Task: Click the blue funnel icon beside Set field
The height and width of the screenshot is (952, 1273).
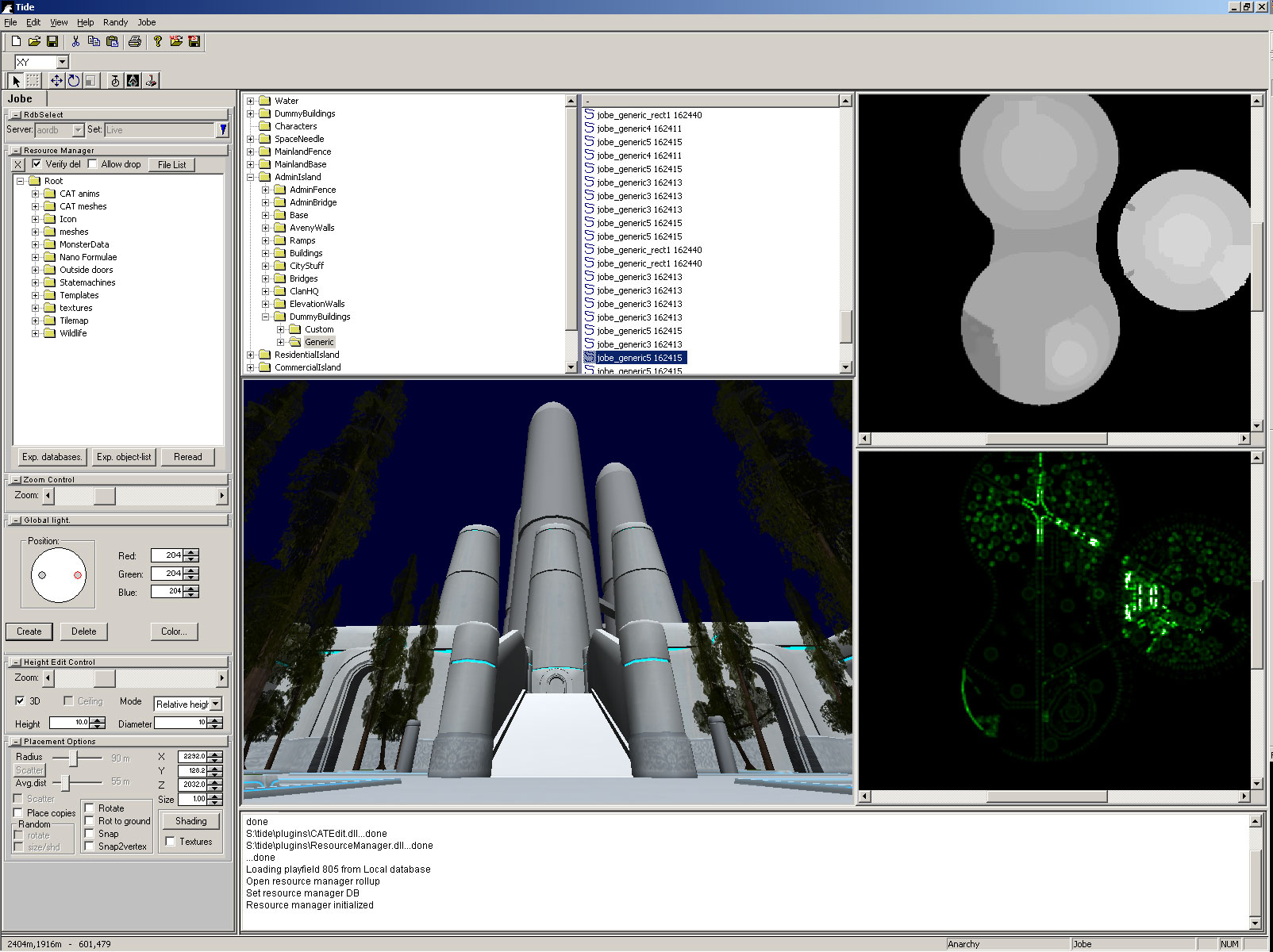Action: pyautogui.click(x=223, y=129)
